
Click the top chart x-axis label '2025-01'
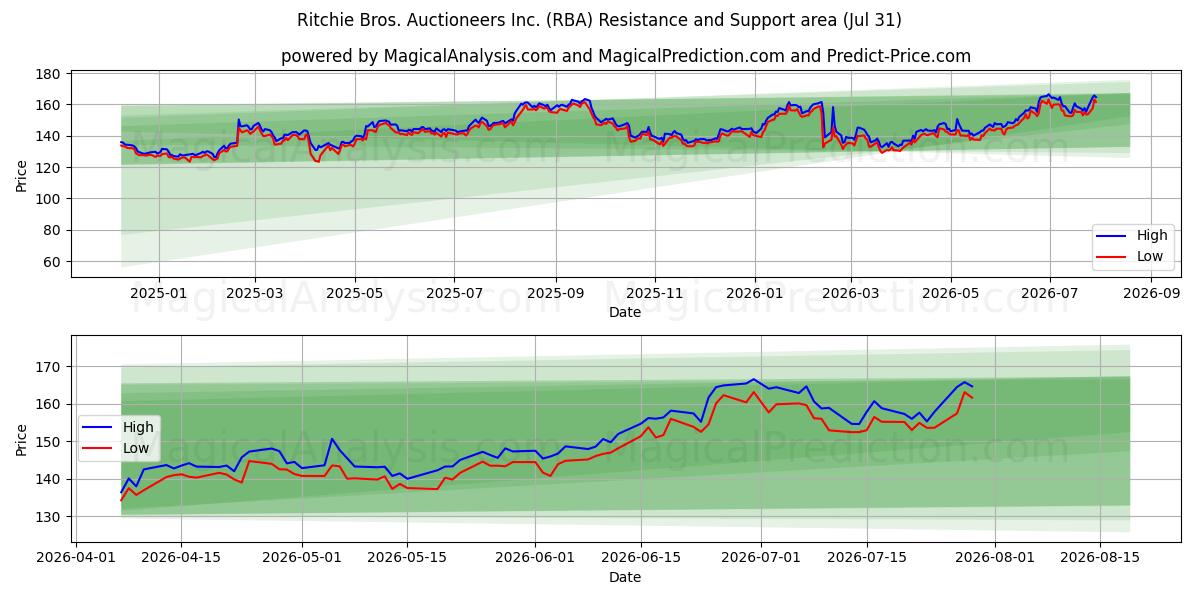[159, 295]
